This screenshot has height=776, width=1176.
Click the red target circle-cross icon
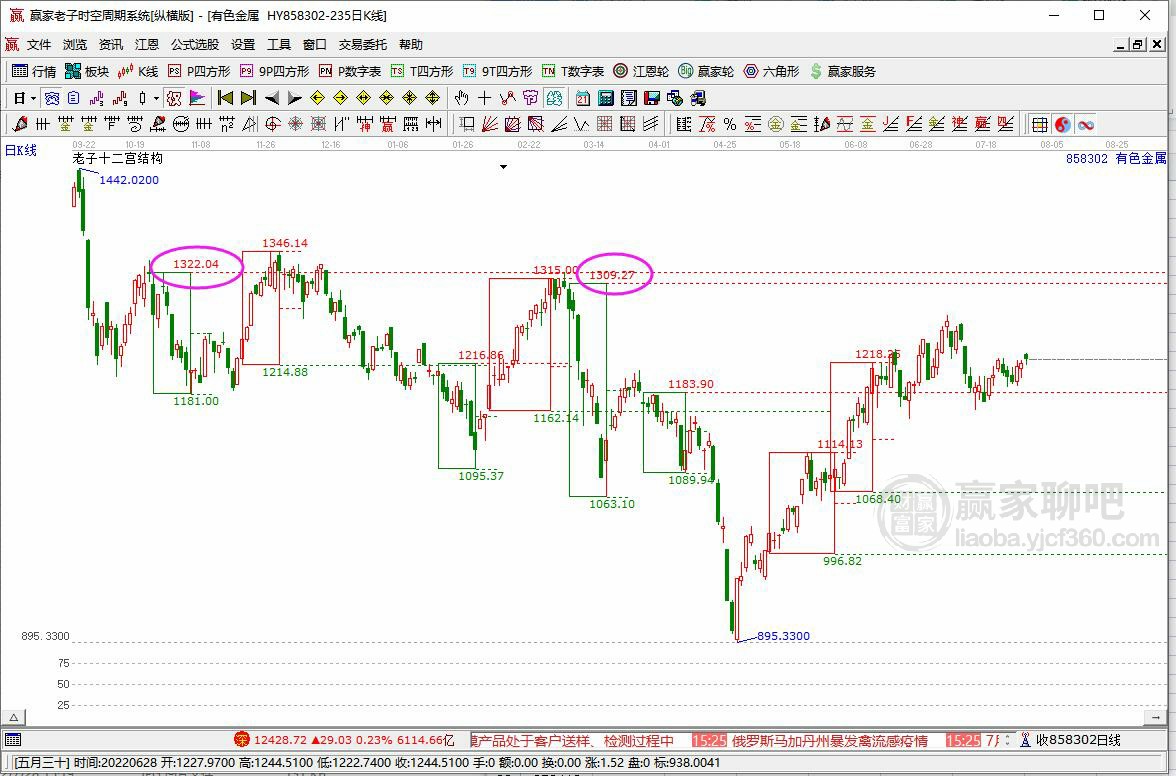click(x=272, y=124)
